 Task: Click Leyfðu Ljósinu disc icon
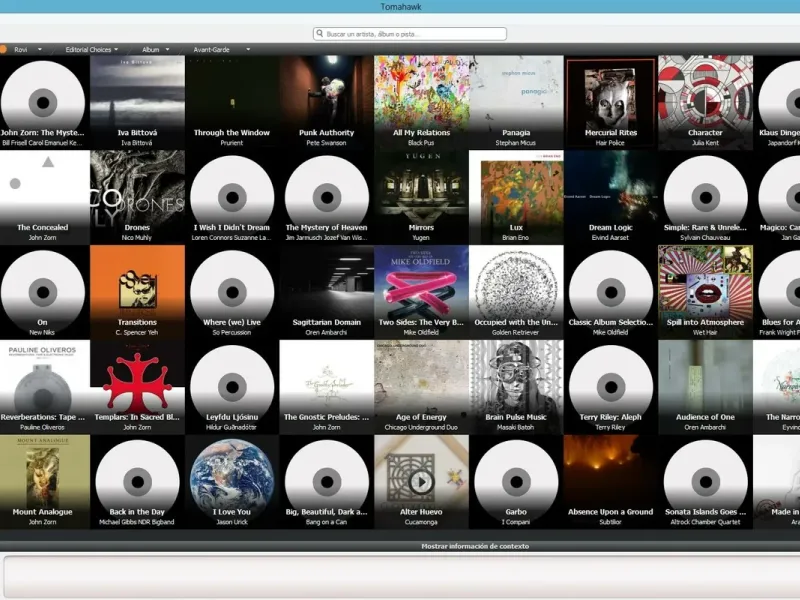tap(232, 387)
